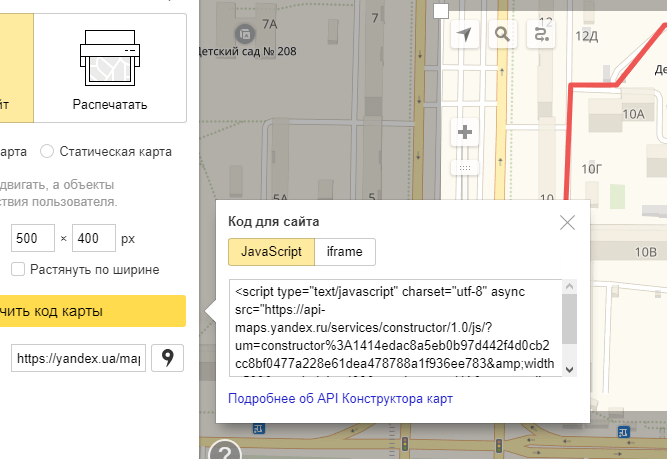This screenshot has width=667, height=459.
Task: Open Подробнее об API Конструктора карт link
Action: tap(341, 398)
